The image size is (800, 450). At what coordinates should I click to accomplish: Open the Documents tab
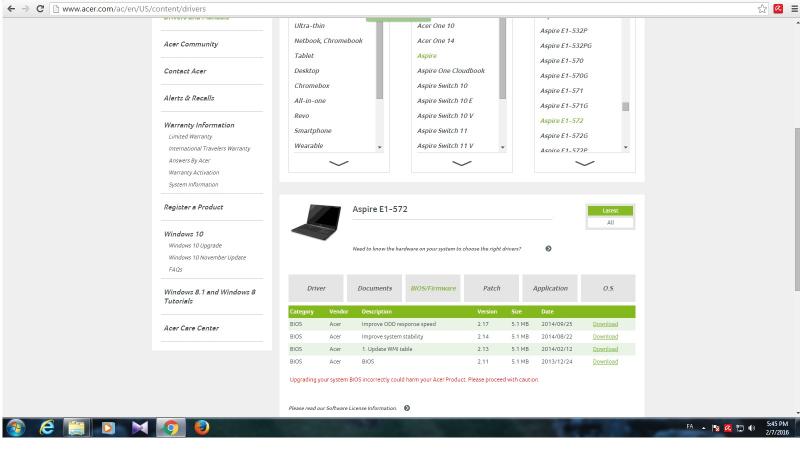coord(374,288)
